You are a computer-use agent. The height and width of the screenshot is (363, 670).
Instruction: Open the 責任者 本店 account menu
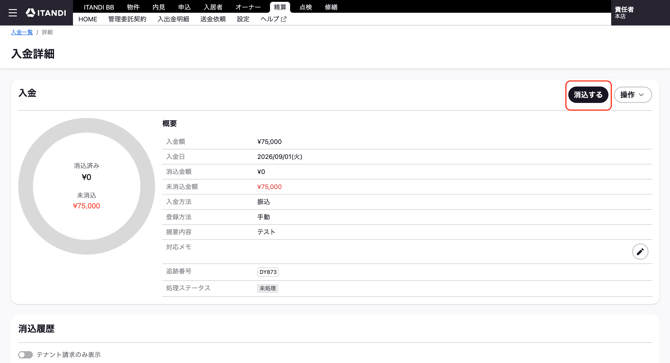pos(624,12)
